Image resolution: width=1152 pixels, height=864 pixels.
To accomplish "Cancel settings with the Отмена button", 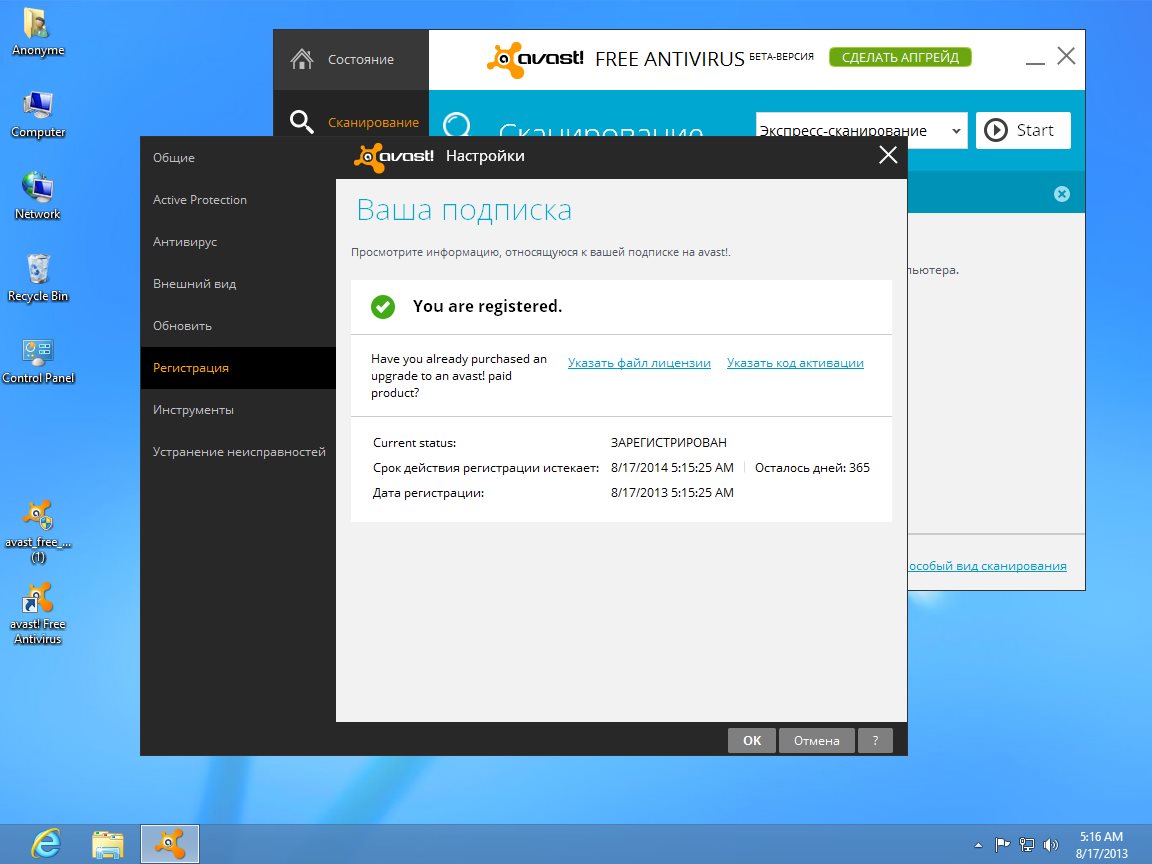I will pos(816,741).
